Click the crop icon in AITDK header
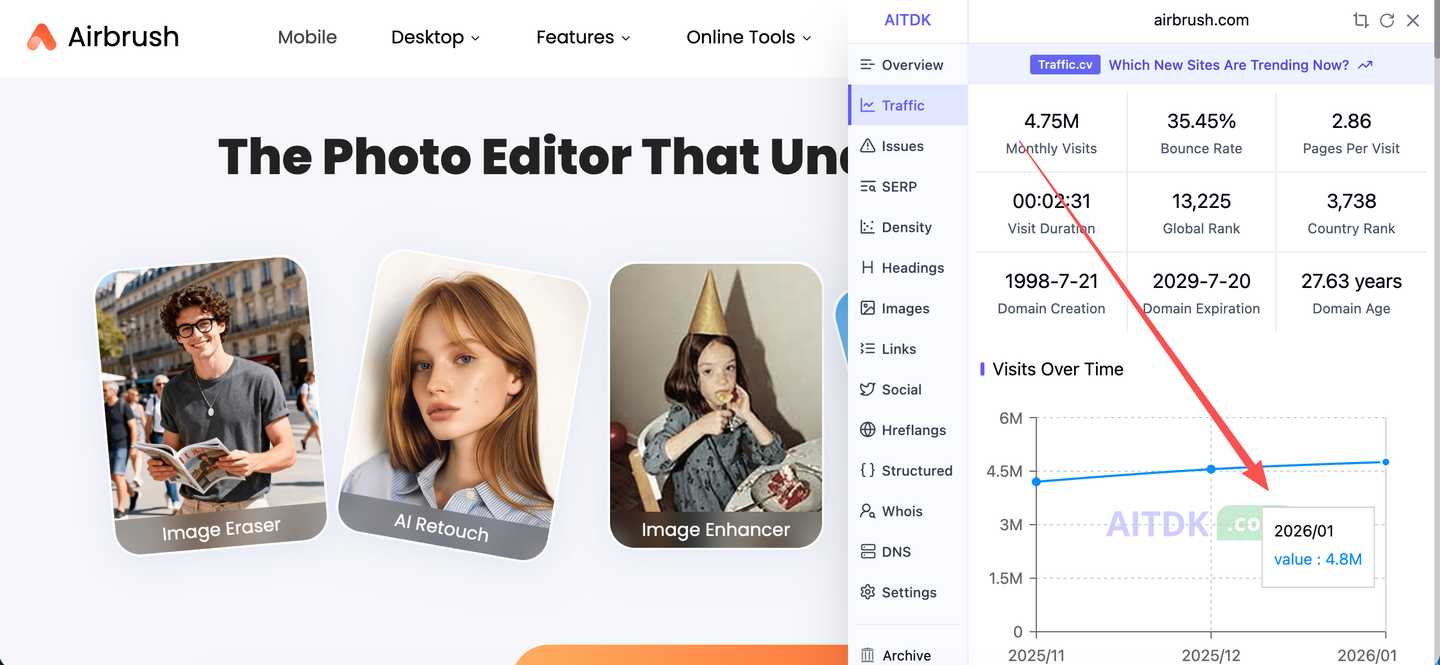The width and height of the screenshot is (1440, 665). coord(1360,20)
